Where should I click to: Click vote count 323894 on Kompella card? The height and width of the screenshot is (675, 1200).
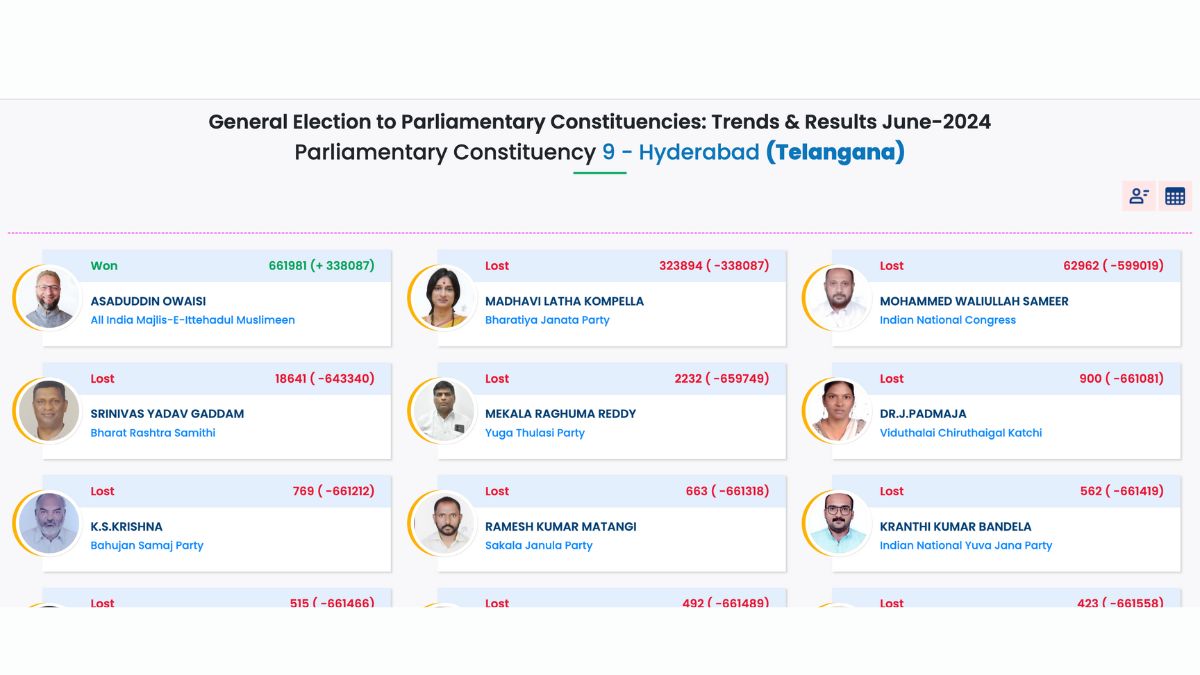pyautogui.click(x=680, y=266)
